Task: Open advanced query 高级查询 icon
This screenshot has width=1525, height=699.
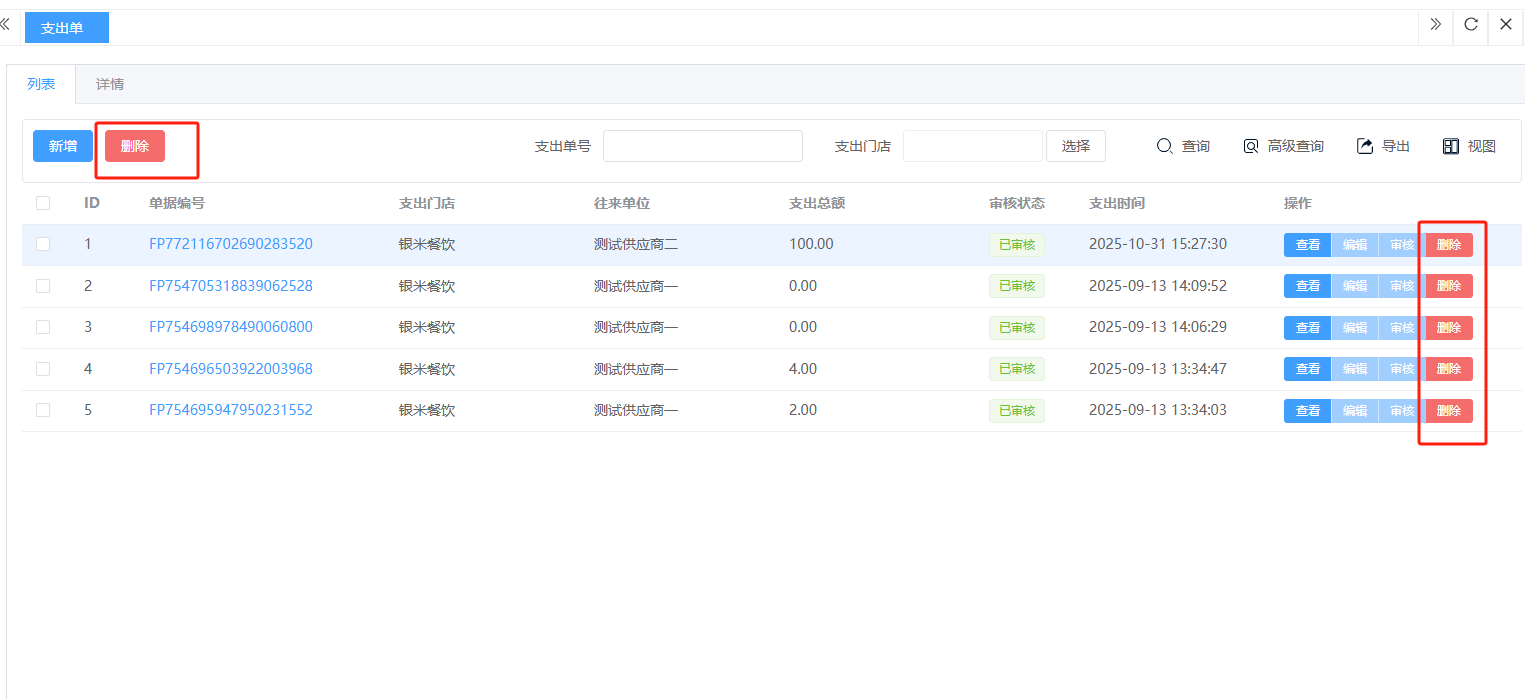Action: tap(1251, 146)
